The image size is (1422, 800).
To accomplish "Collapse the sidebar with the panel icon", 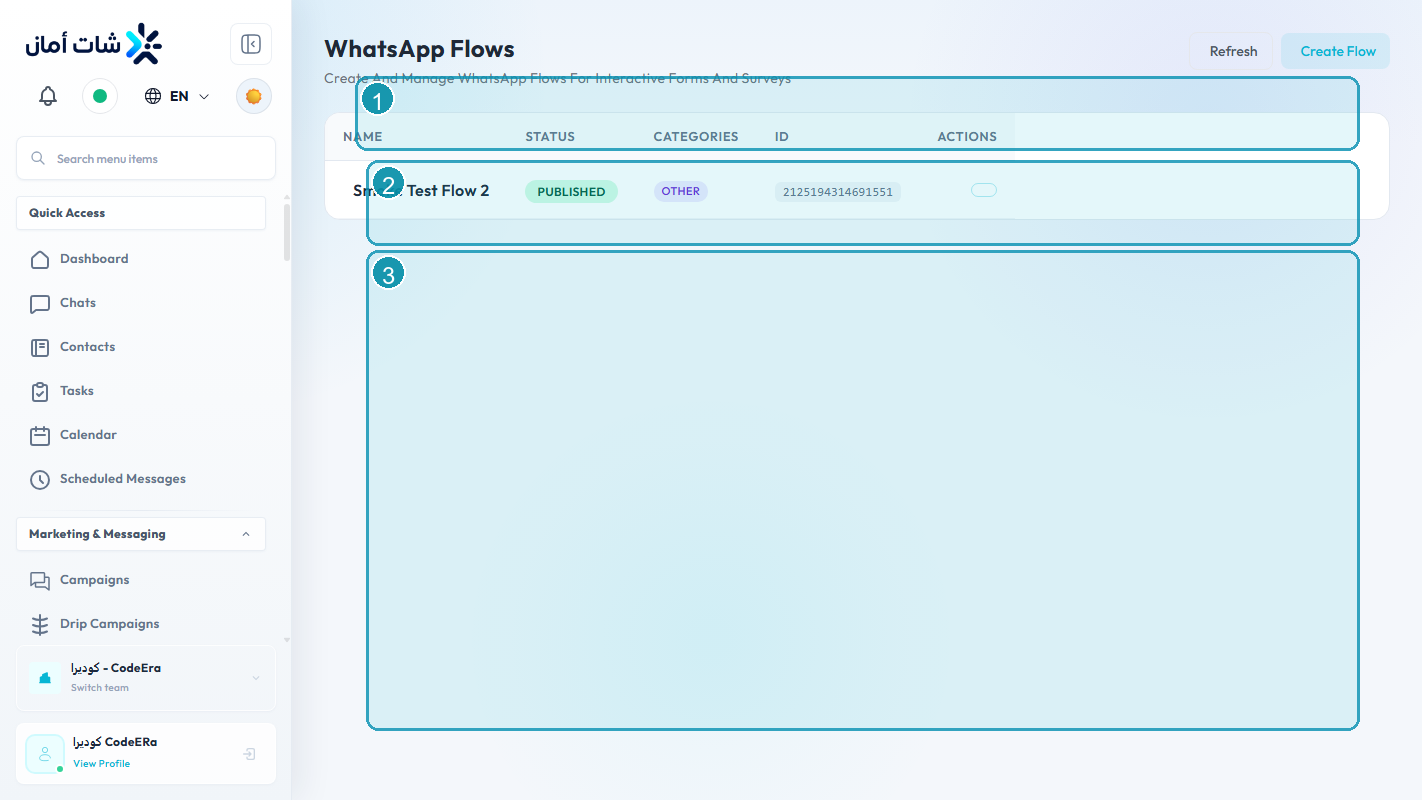I will tap(251, 44).
